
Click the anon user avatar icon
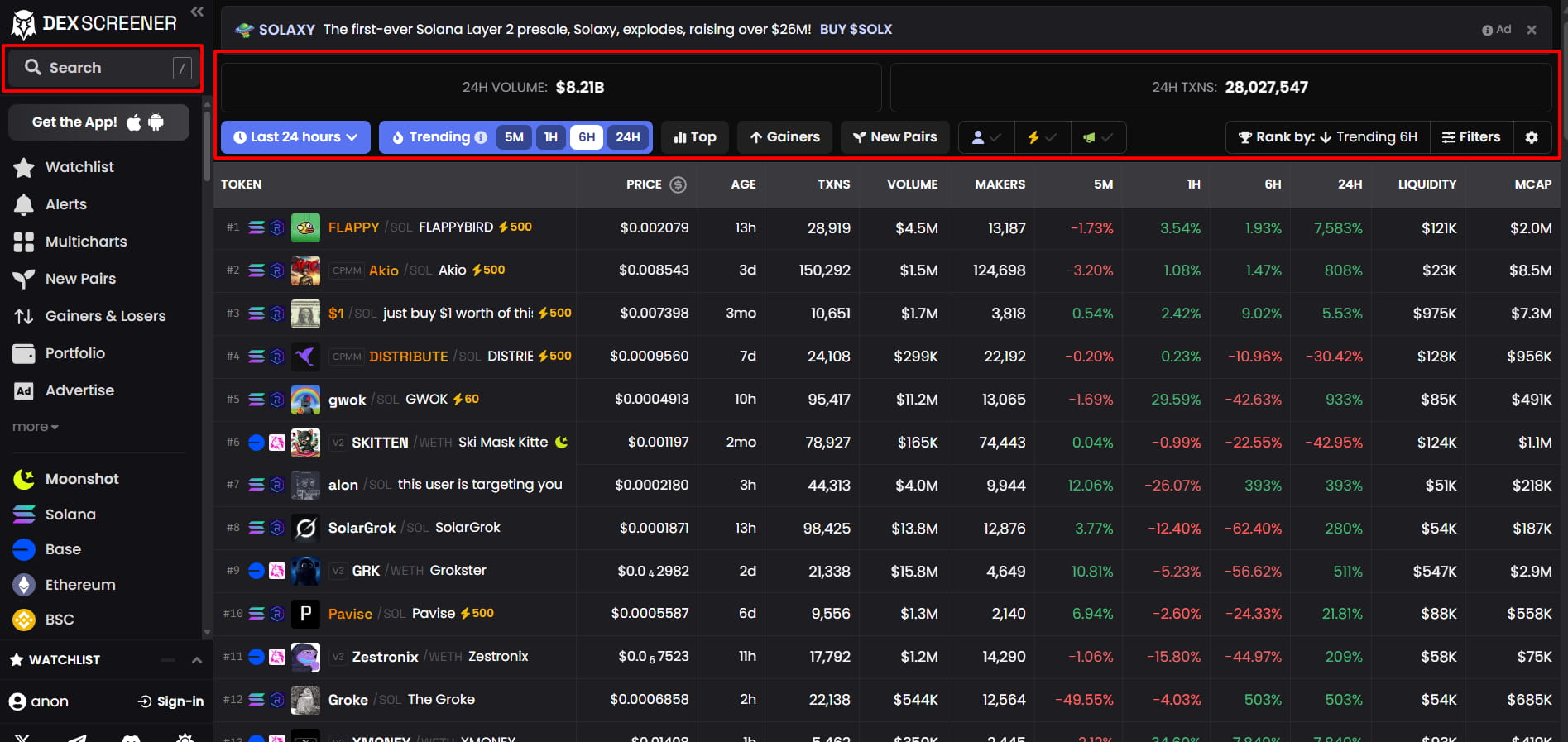click(x=17, y=701)
